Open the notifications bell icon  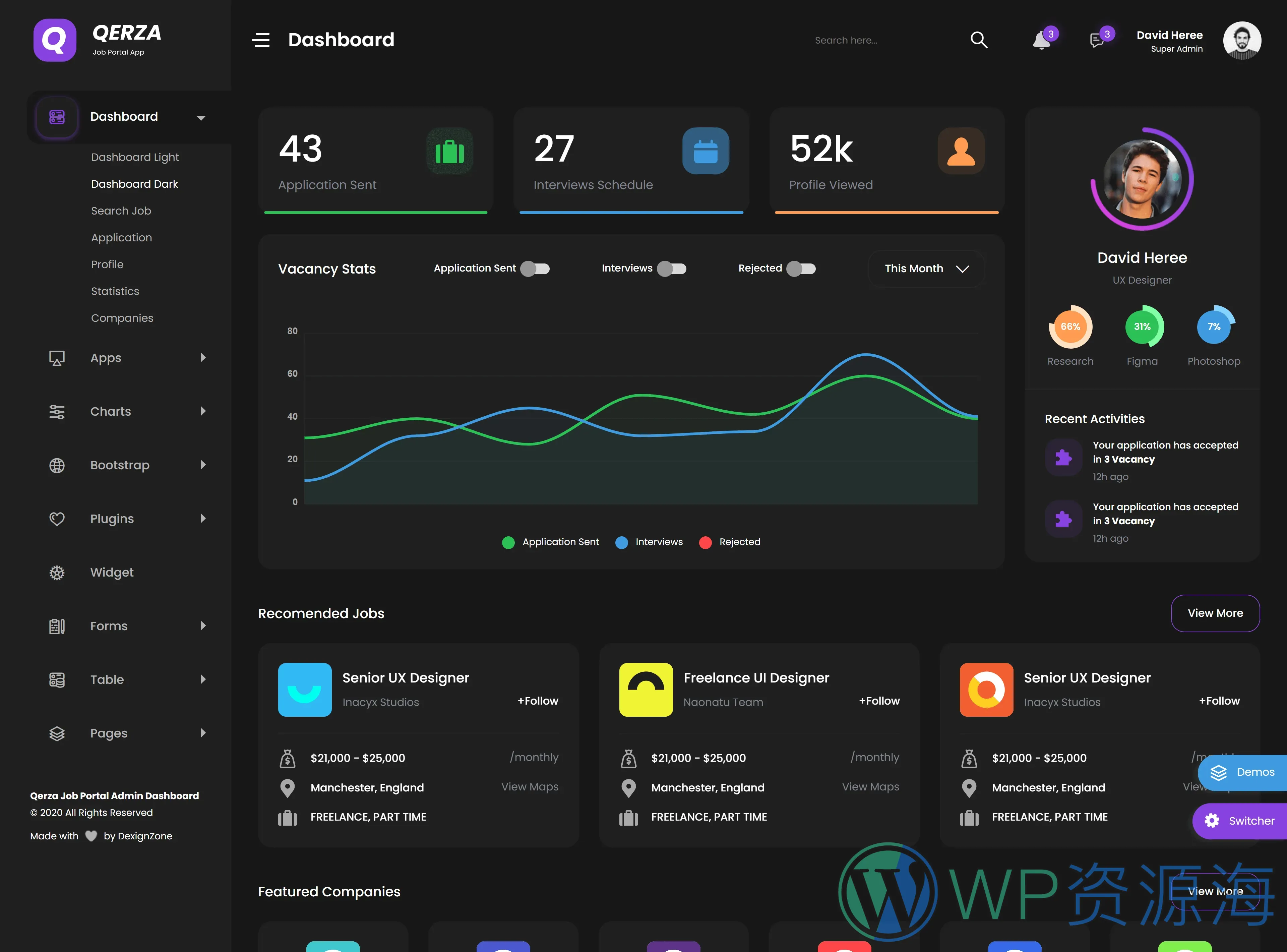click(x=1042, y=40)
